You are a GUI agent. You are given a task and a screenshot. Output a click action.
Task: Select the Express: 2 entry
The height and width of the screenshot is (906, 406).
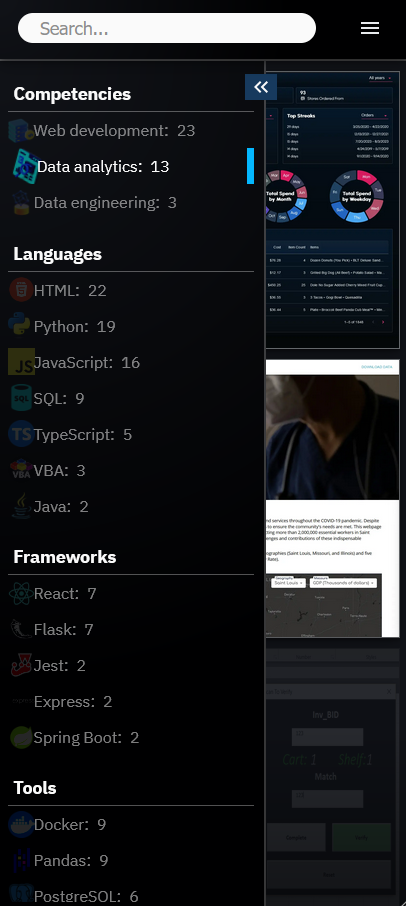[131, 701]
